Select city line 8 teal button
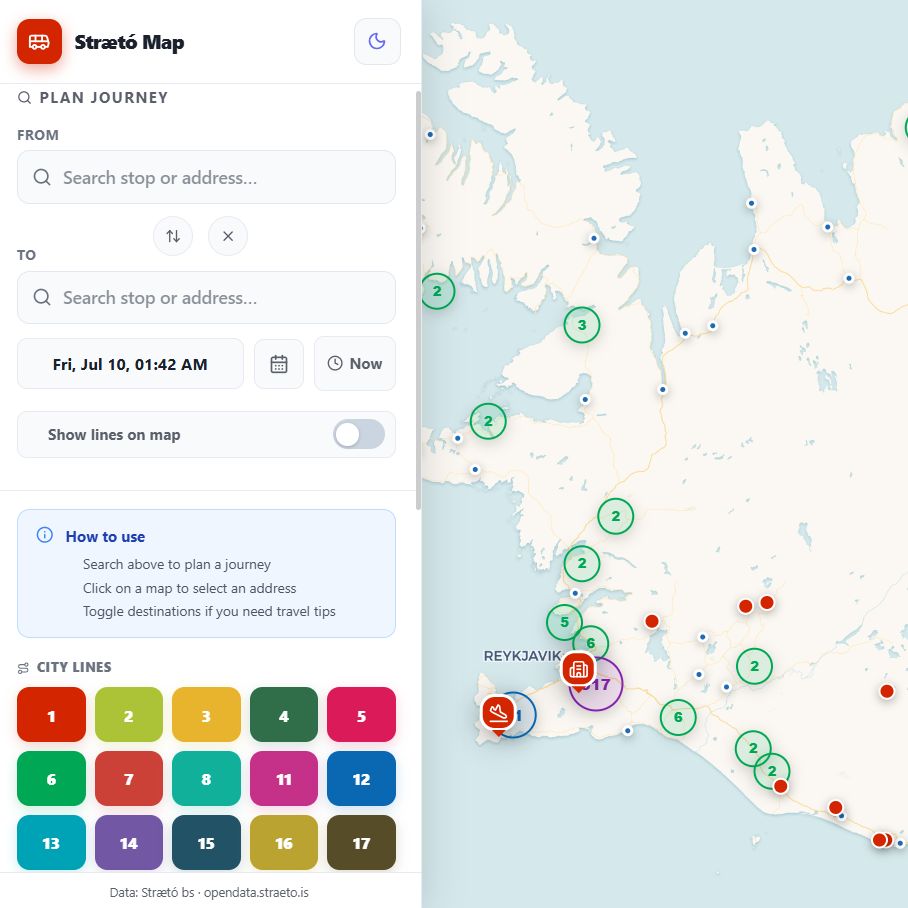The width and height of the screenshot is (908, 908). coord(206,778)
